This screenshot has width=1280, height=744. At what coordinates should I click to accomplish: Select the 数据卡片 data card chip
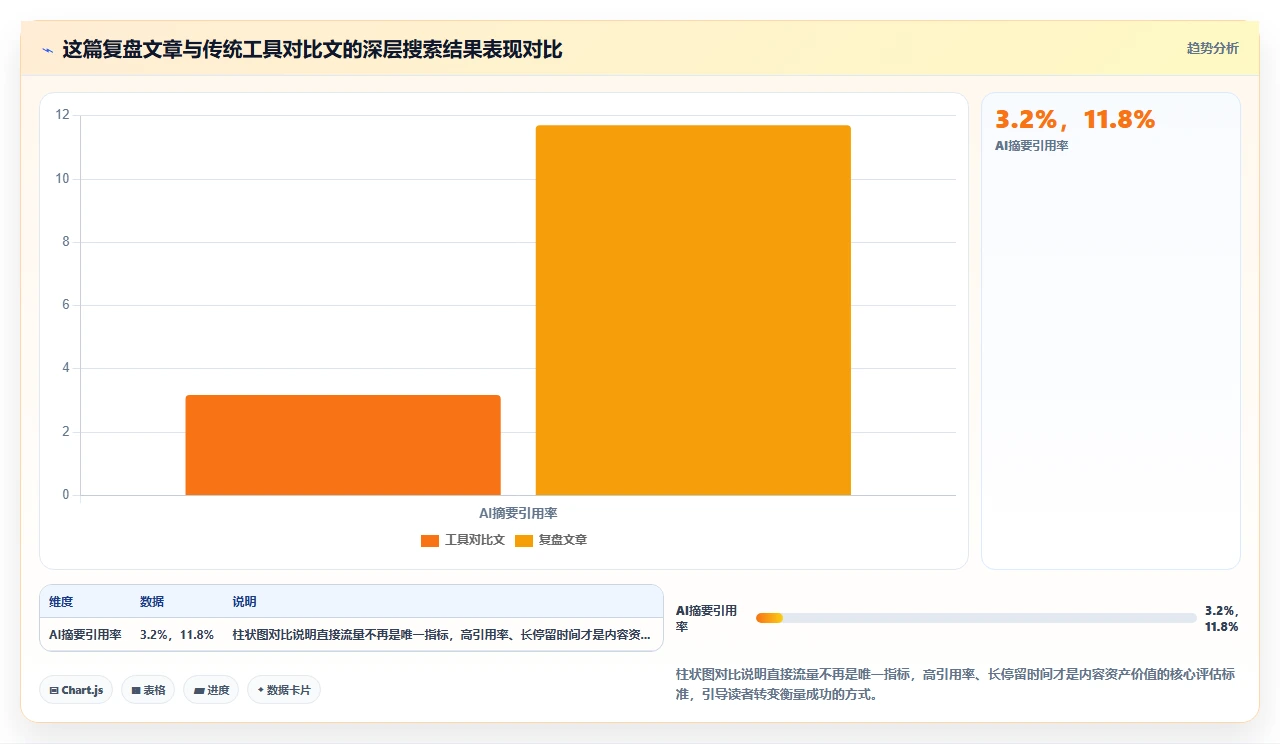[x=284, y=690]
